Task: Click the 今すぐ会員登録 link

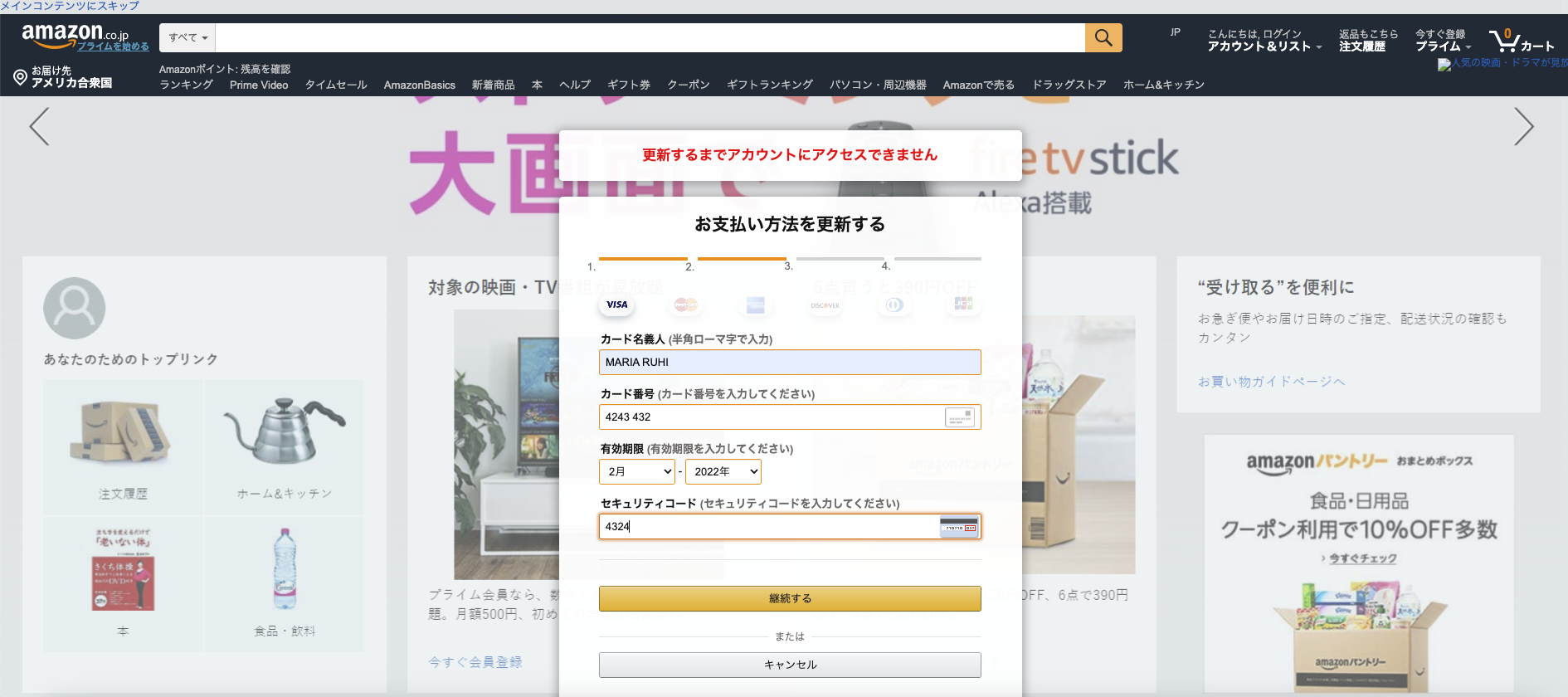Action: [x=475, y=662]
